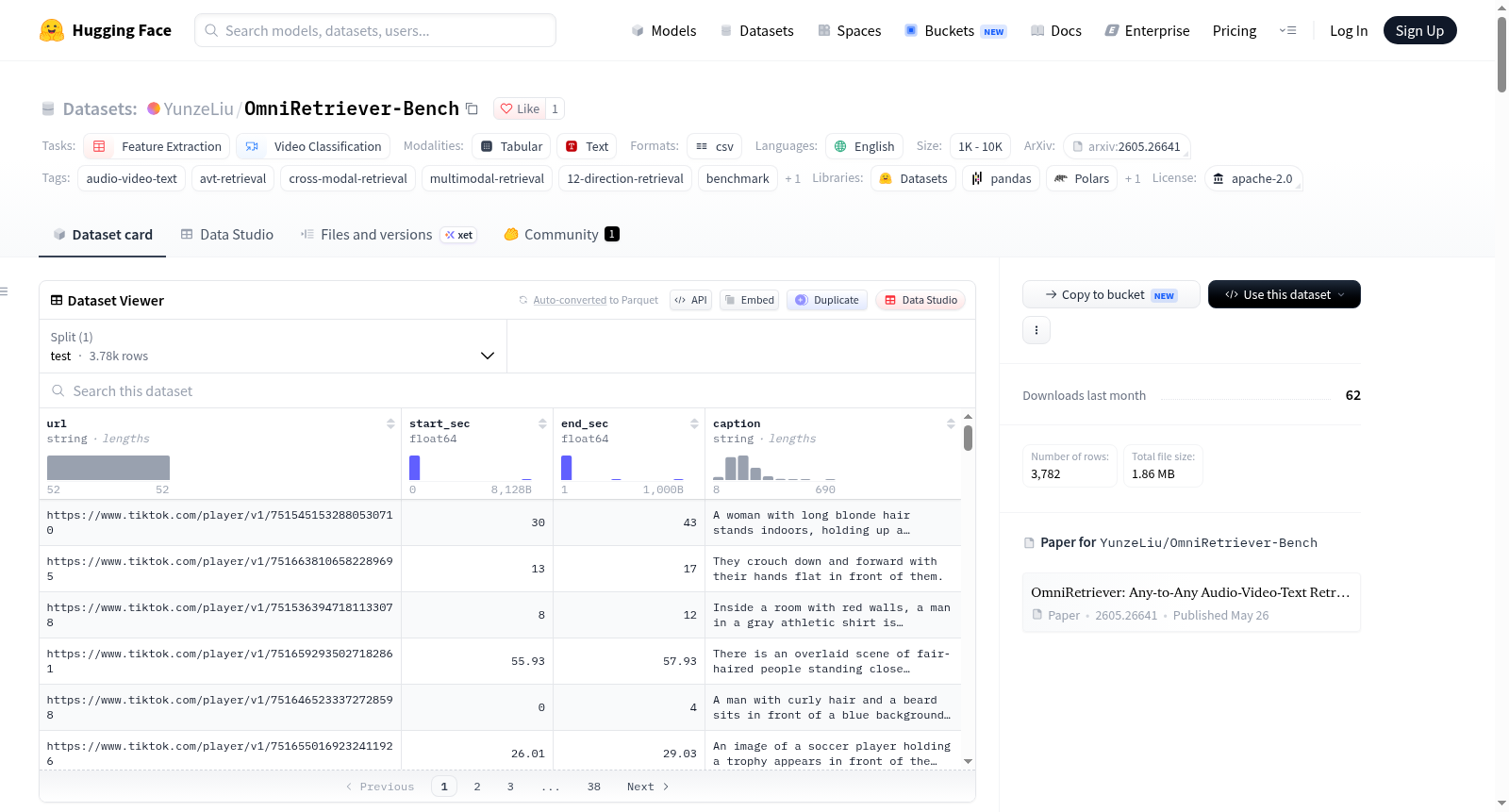1509x812 pixels.
Task: Select the csv format tag
Action: [714, 146]
